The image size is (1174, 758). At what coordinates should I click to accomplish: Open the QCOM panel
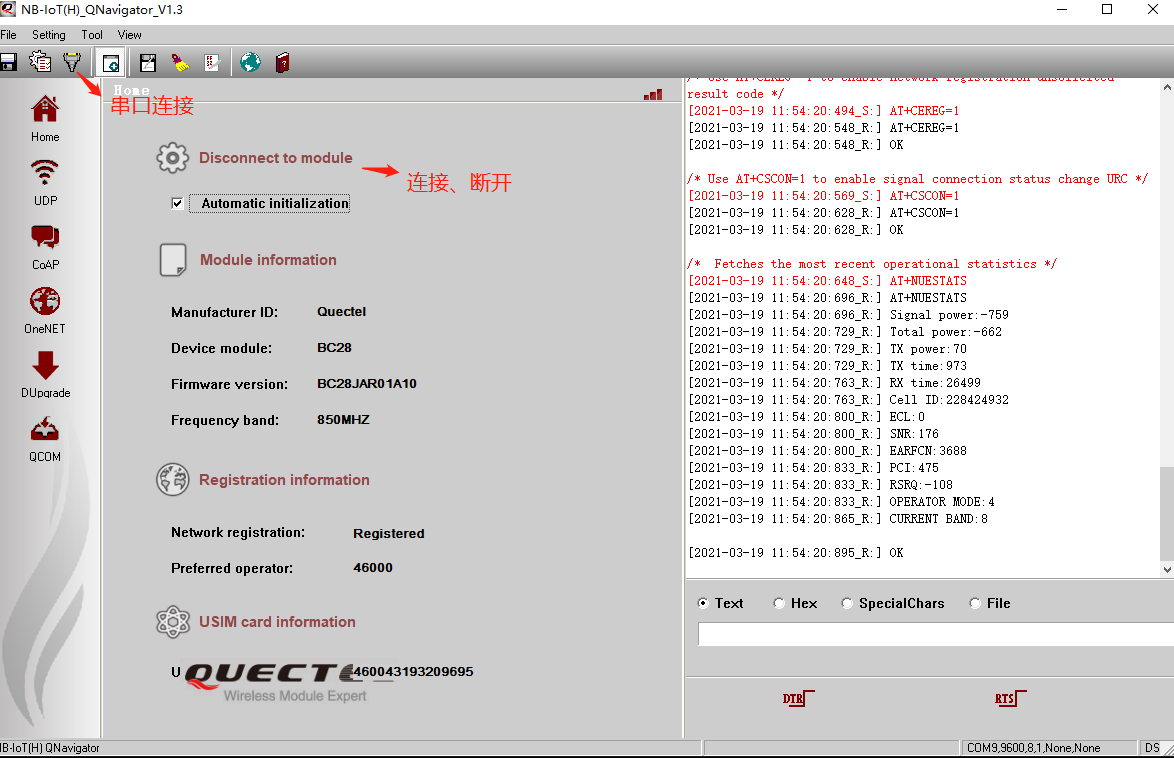tap(44, 438)
